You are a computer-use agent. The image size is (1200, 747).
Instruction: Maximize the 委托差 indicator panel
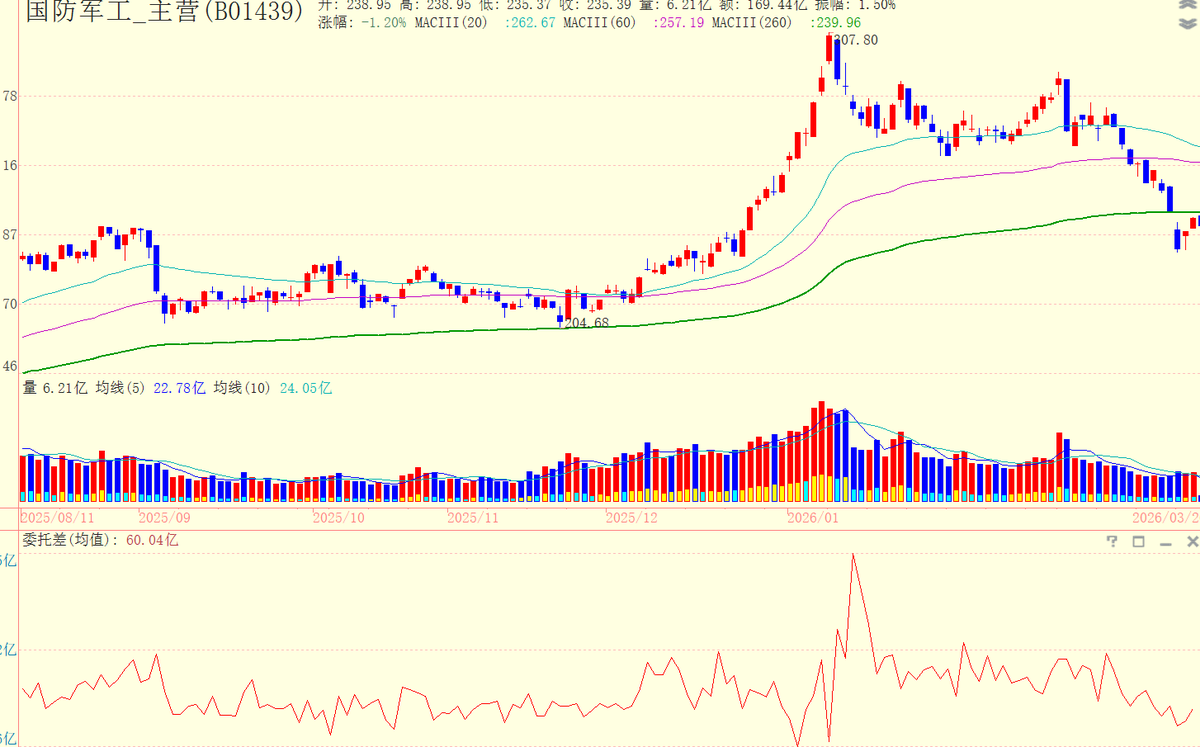click(1138, 541)
